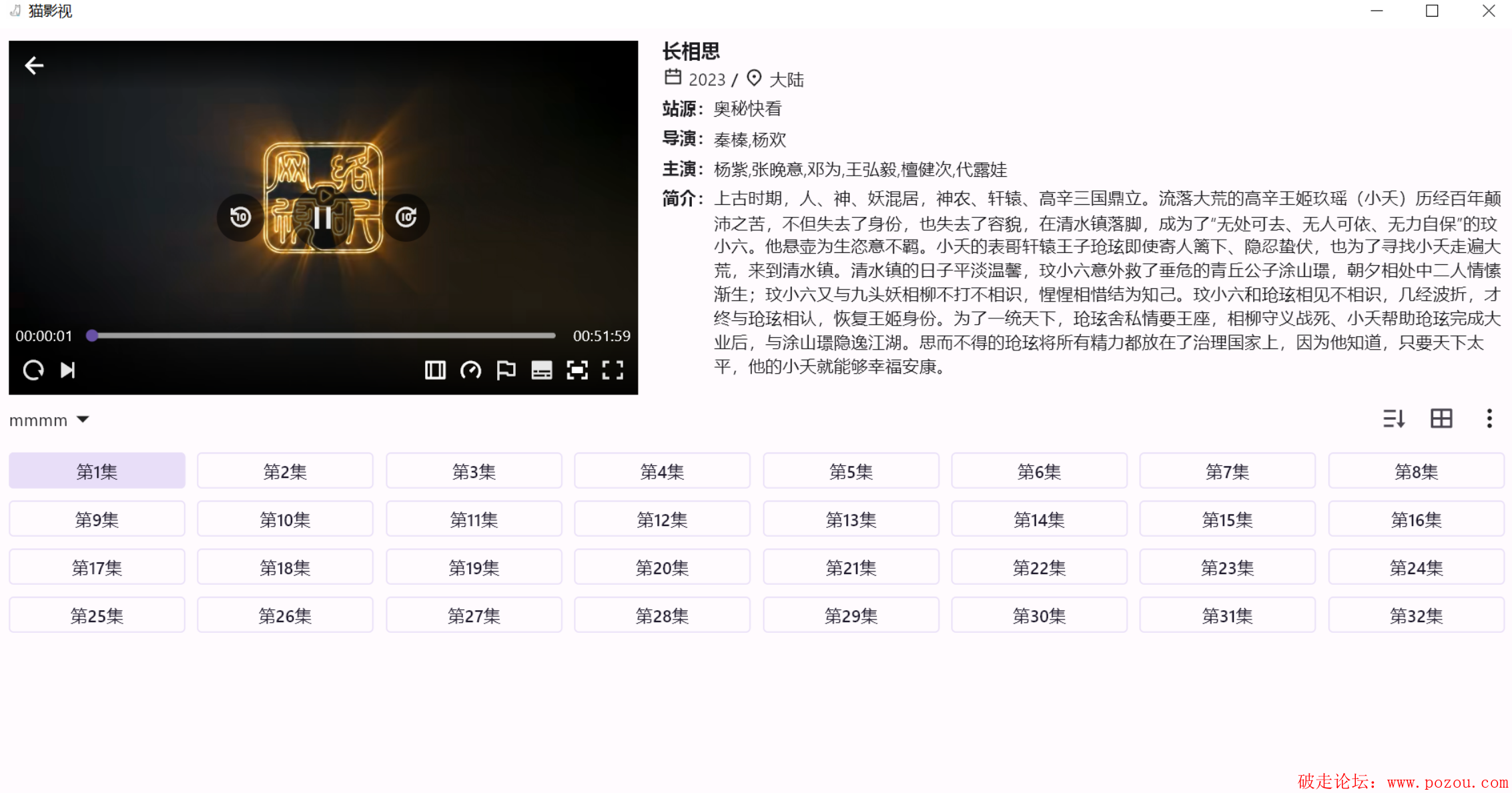Screen dimensions: 1512x793
Task: Select episode 第32集
Action: [1416, 615]
